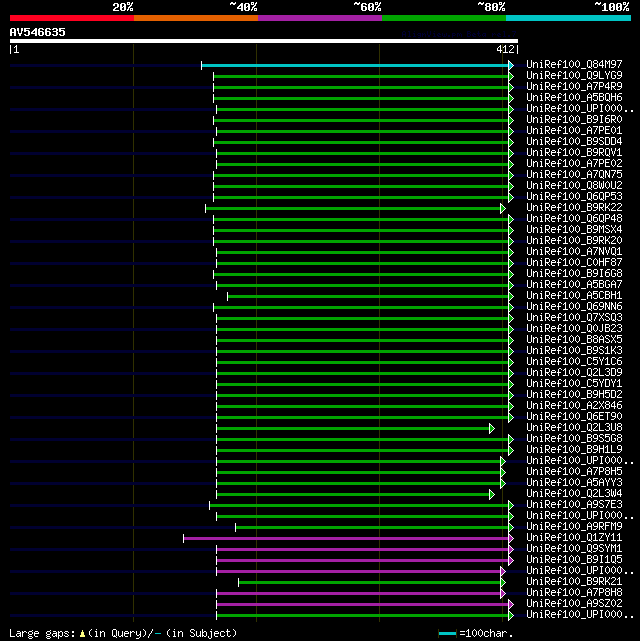Click the UniRef100_B9I1Q5 hit label

574,560
